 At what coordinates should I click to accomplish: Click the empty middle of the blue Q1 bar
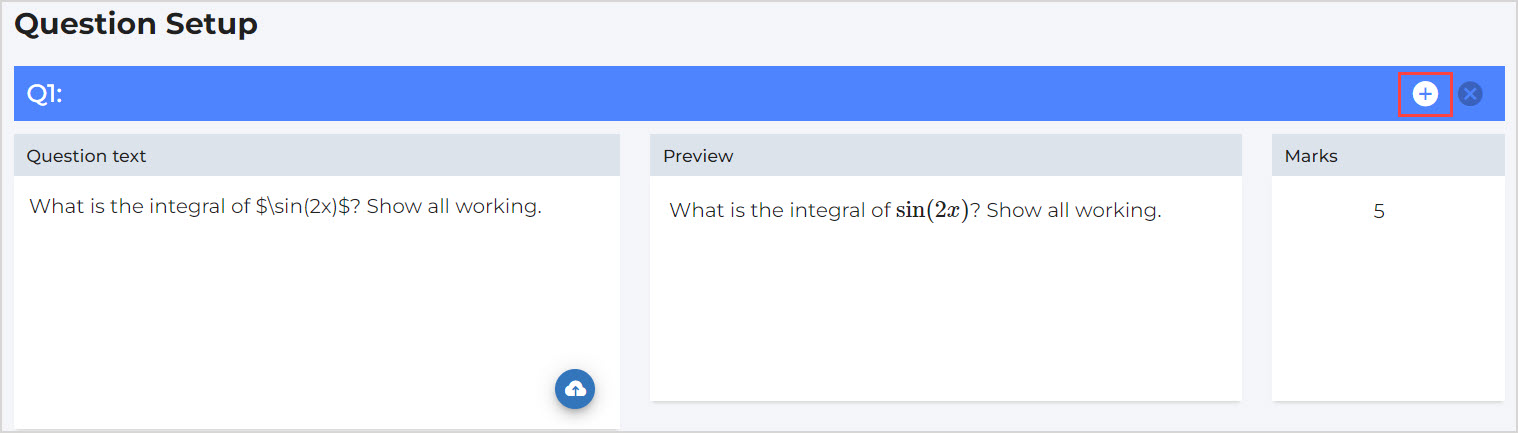coord(700,94)
